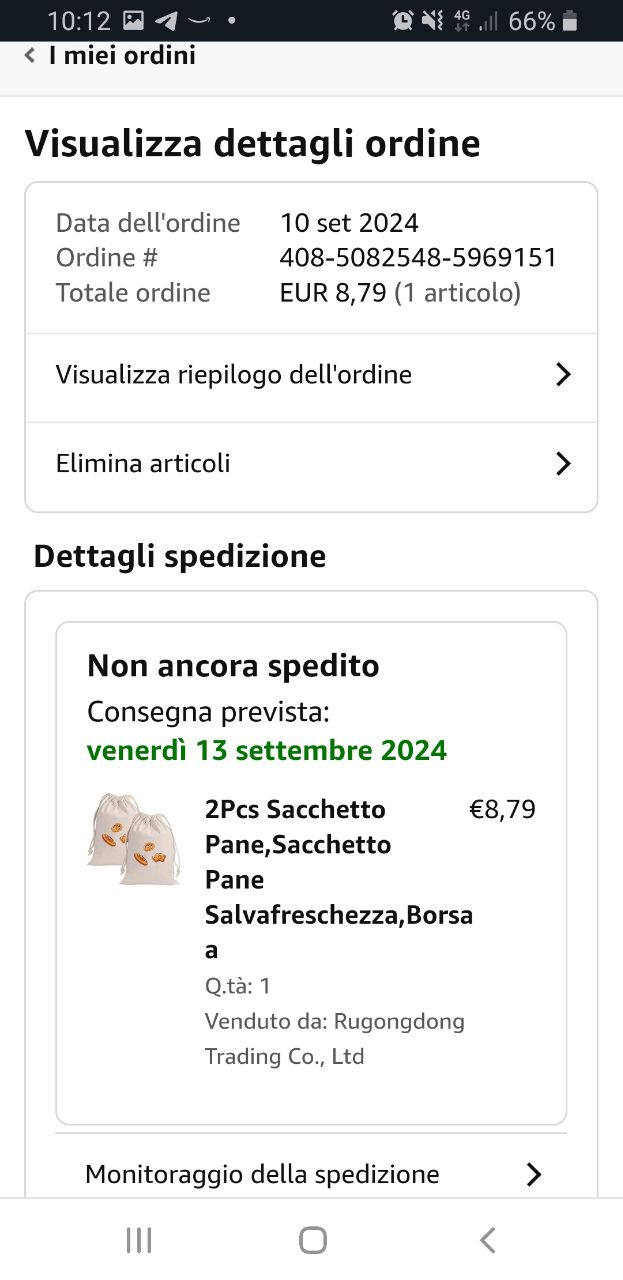Viewport: 623px width, 1280px height.
Task: Tap the back arrow beside I miei ordini
Action: 30,56
